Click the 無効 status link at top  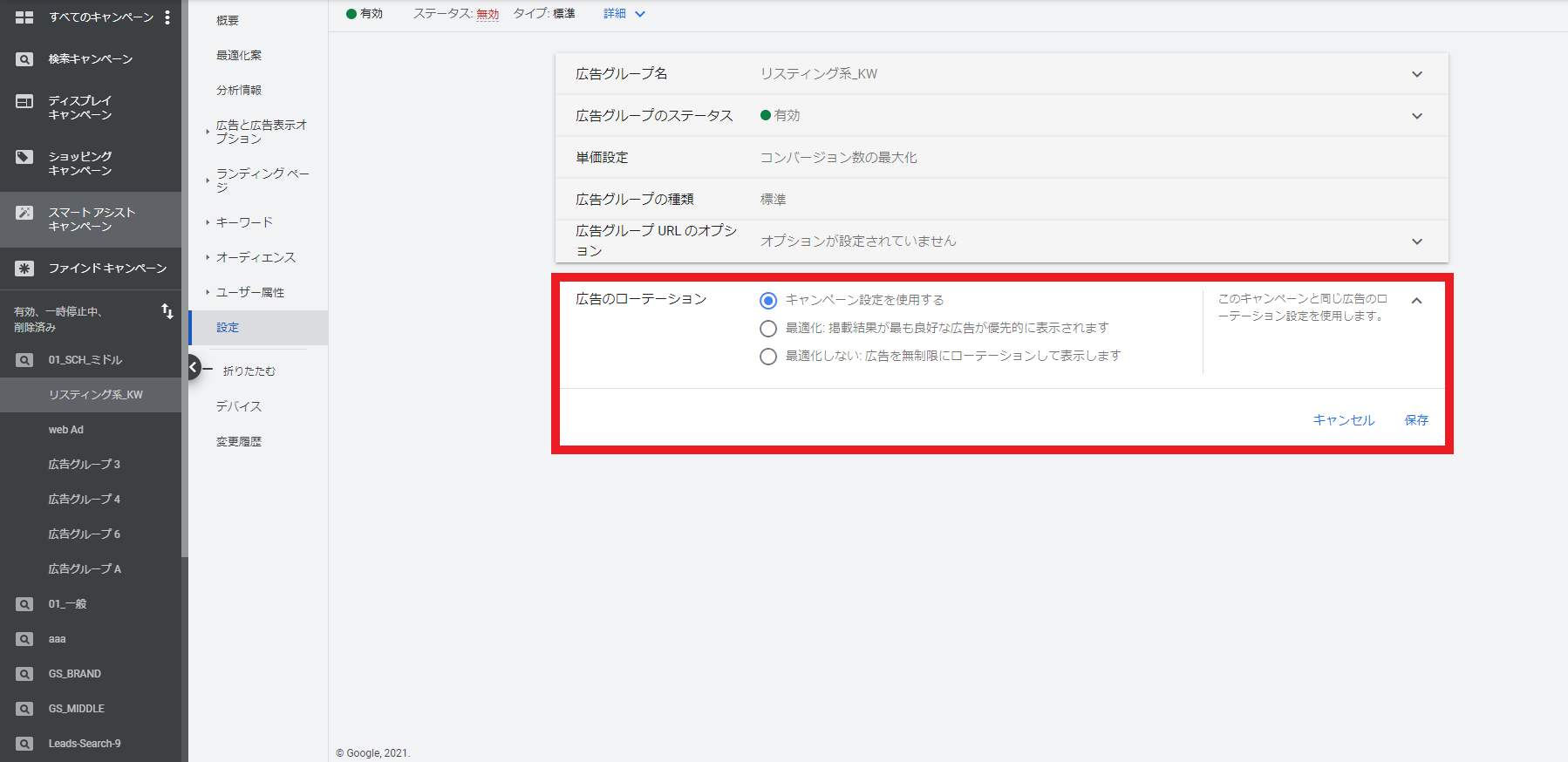click(488, 14)
